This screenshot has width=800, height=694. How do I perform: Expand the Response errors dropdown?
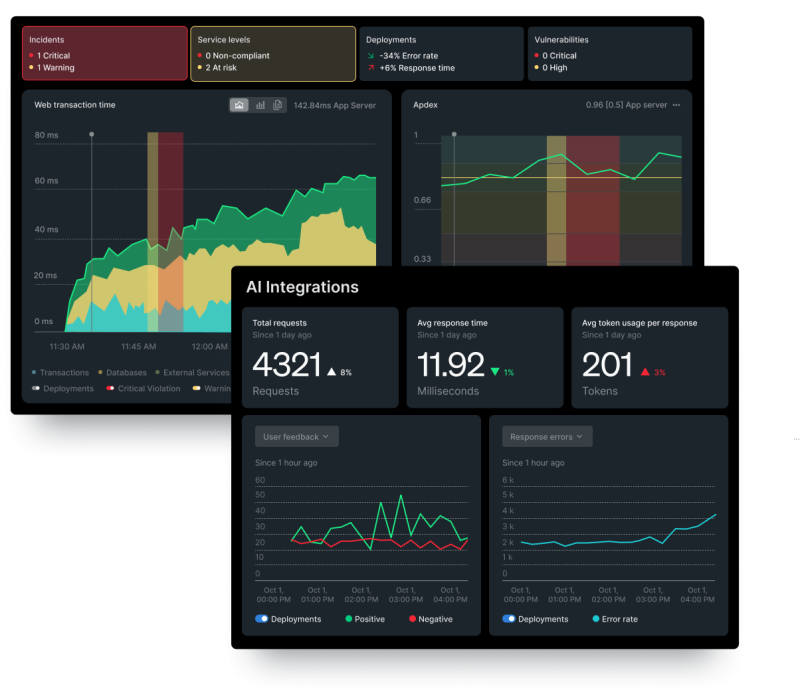point(545,436)
